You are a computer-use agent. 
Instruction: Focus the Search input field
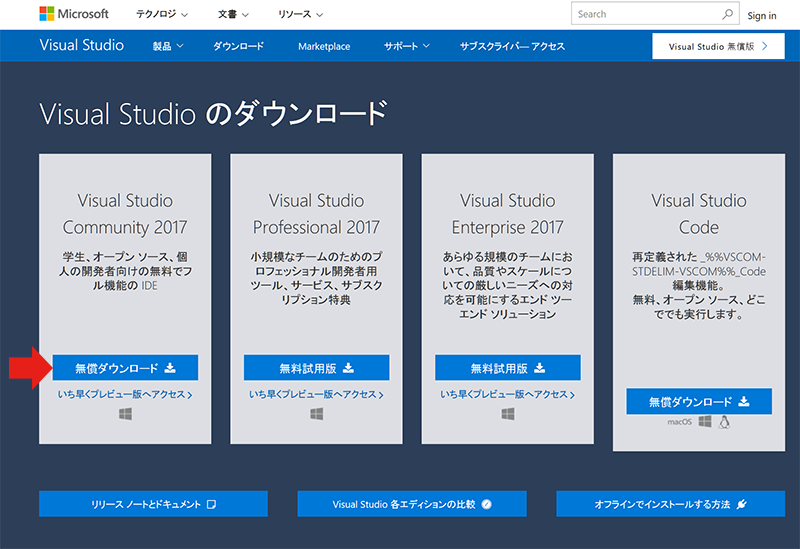[655, 14]
